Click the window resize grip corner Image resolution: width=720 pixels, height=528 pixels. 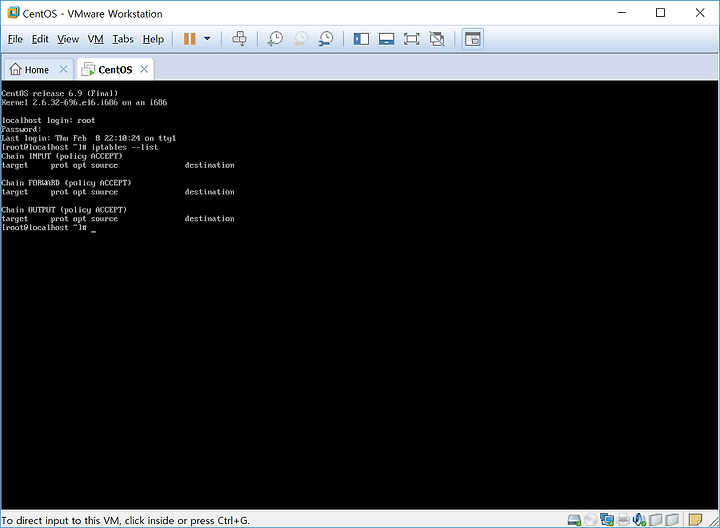714,522
